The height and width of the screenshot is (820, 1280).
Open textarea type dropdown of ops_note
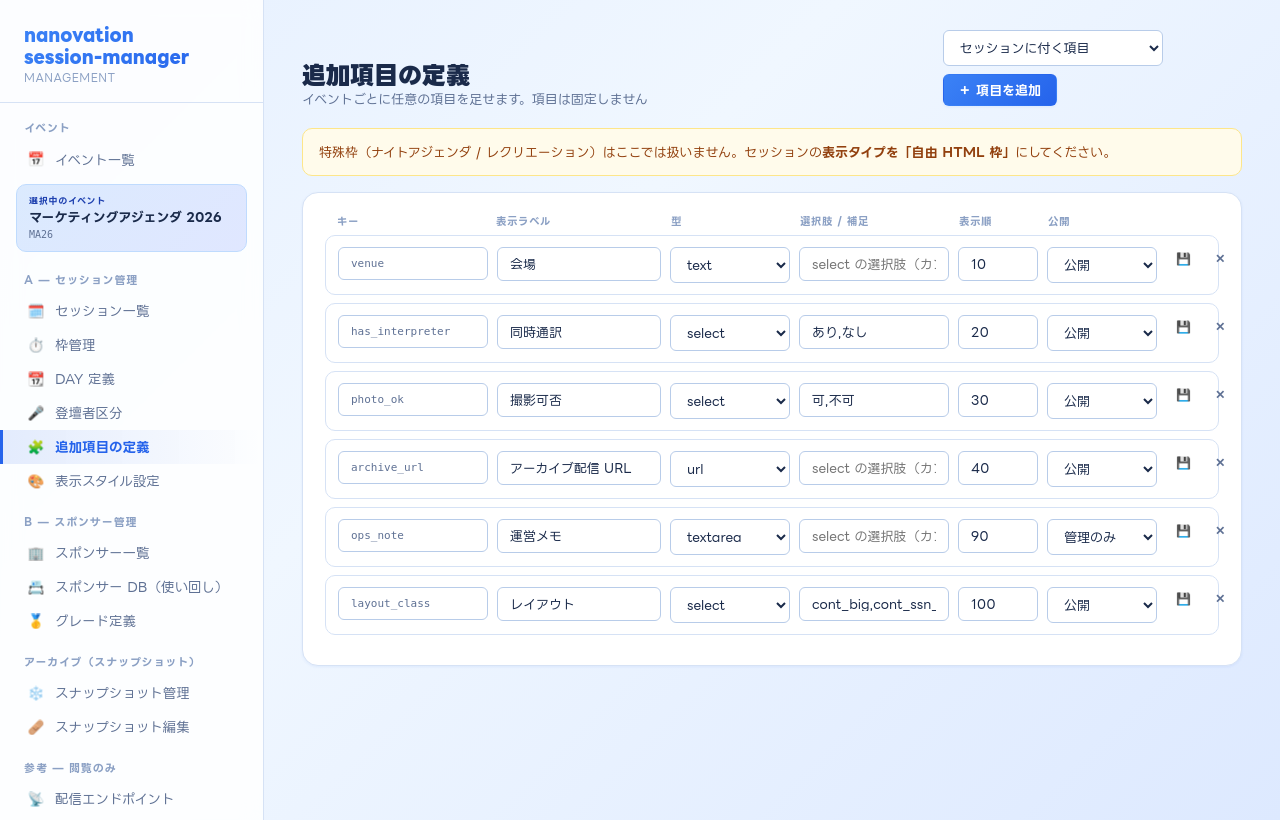[x=730, y=537]
